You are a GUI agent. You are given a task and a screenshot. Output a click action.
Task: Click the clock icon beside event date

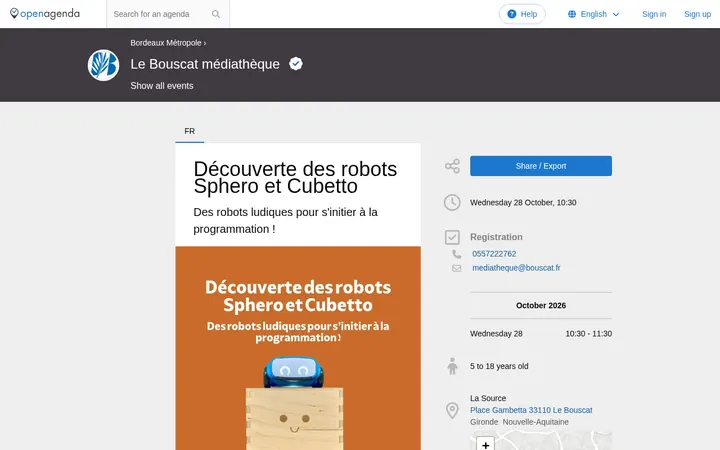coord(452,202)
